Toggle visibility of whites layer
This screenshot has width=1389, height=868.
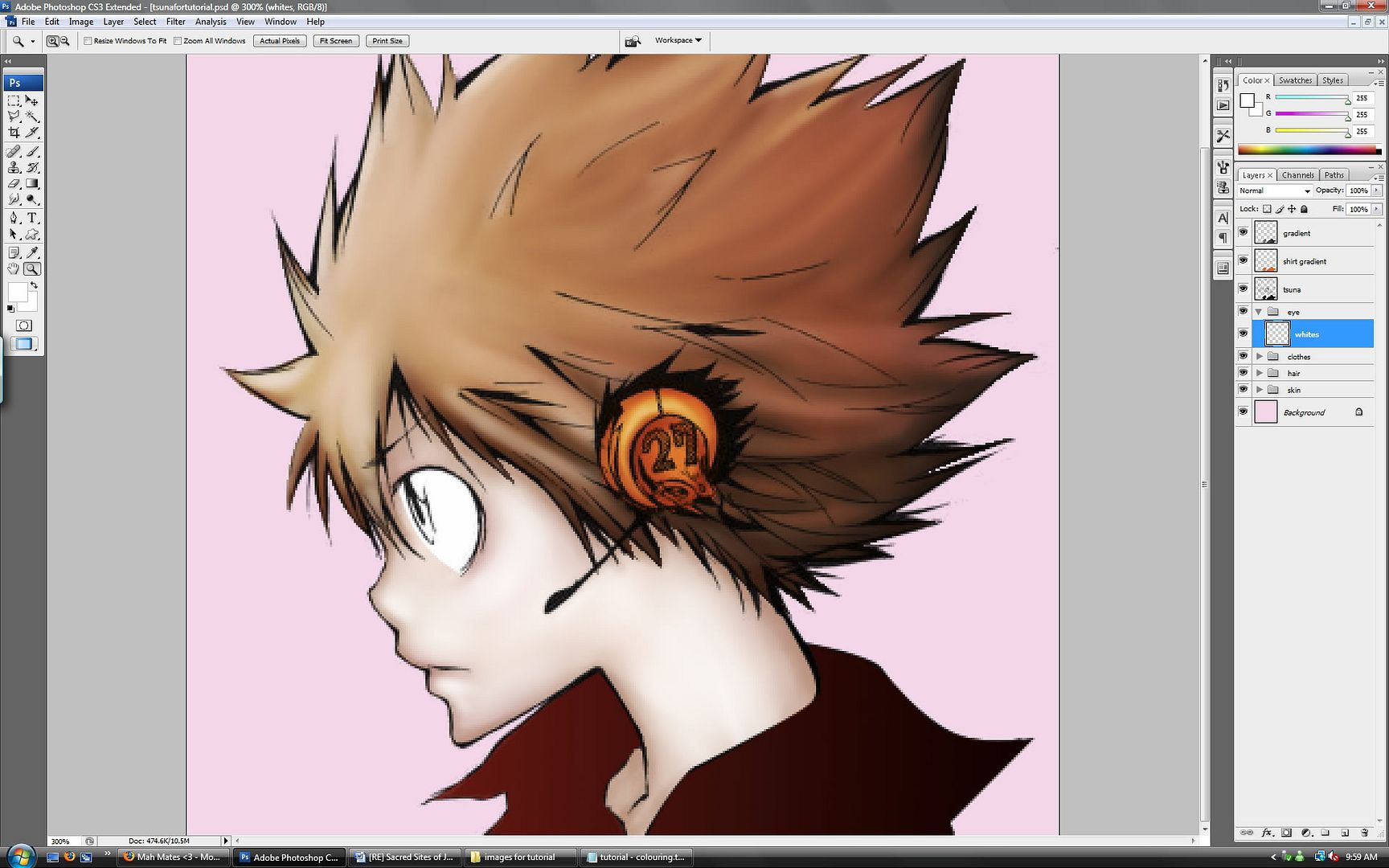(x=1244, y=334)
